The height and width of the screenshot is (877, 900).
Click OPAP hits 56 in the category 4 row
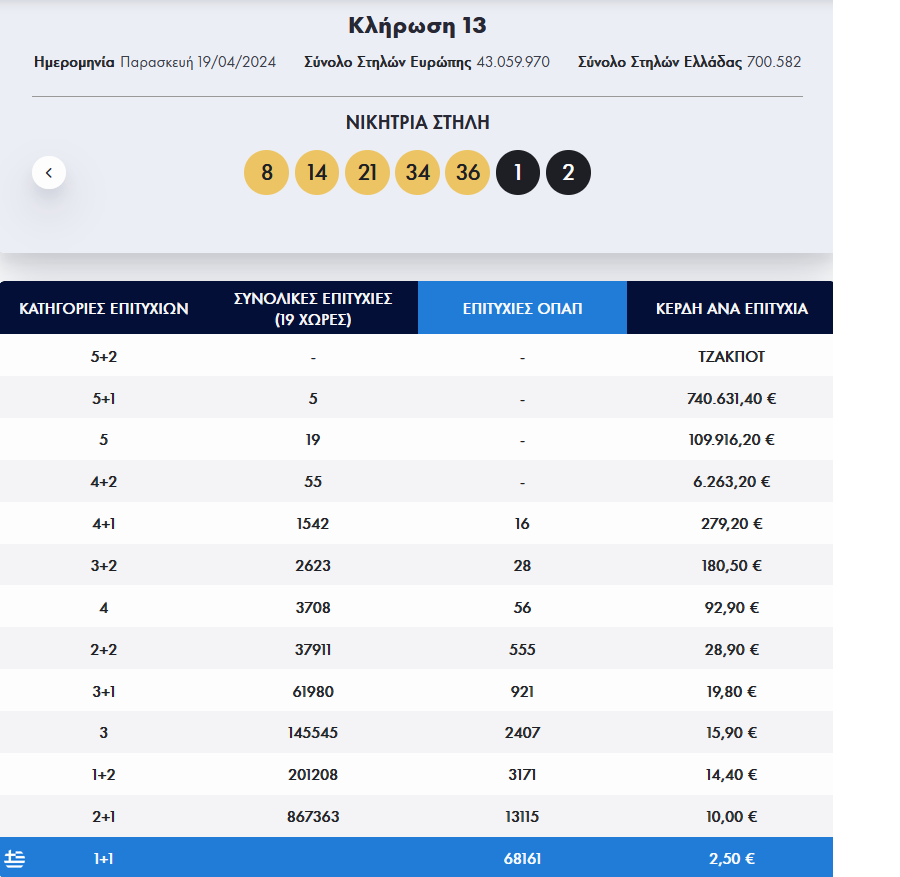tap(522, 607)
